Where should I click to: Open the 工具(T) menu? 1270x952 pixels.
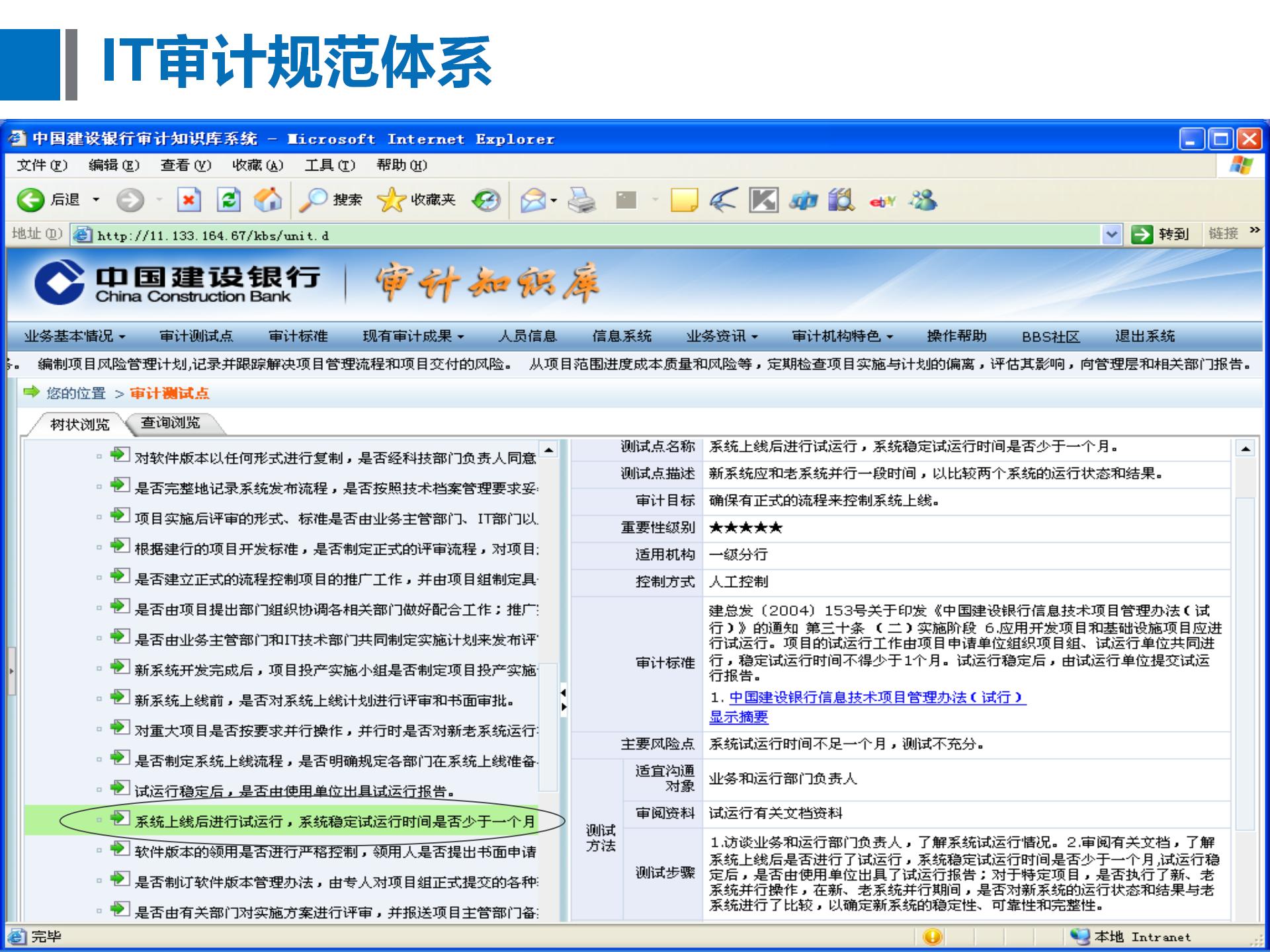(330, 165)
